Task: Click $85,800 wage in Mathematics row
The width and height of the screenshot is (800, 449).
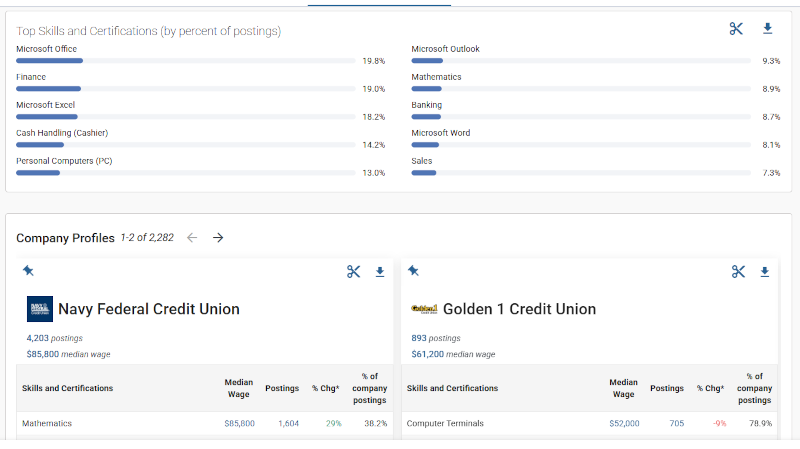Action: coord(239,423)
